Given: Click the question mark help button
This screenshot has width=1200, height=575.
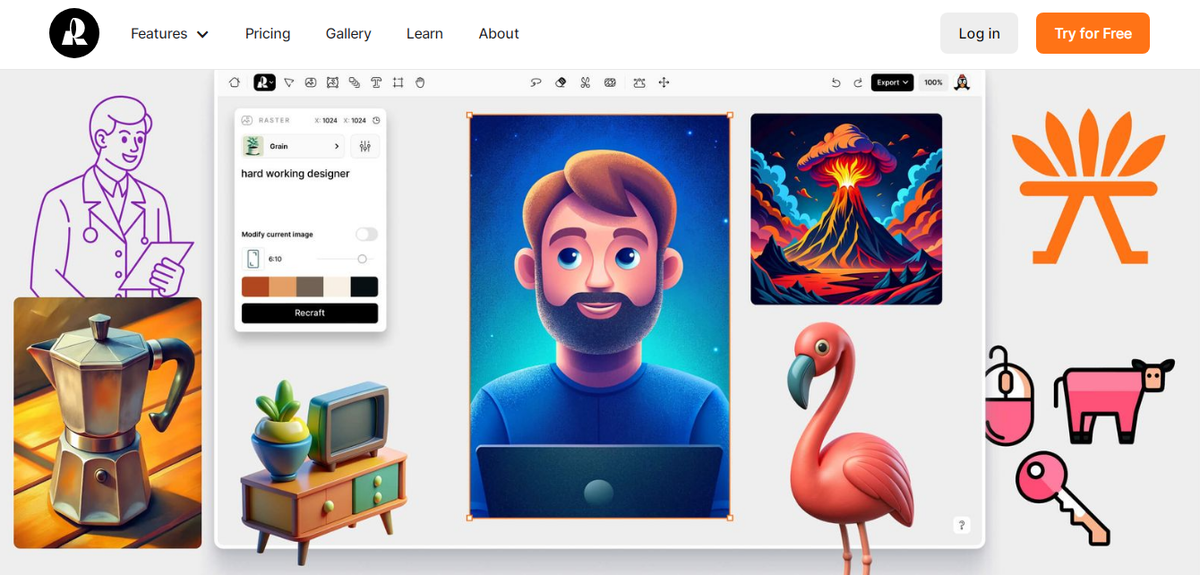Looking at the screenshot, I should (961, 525).
